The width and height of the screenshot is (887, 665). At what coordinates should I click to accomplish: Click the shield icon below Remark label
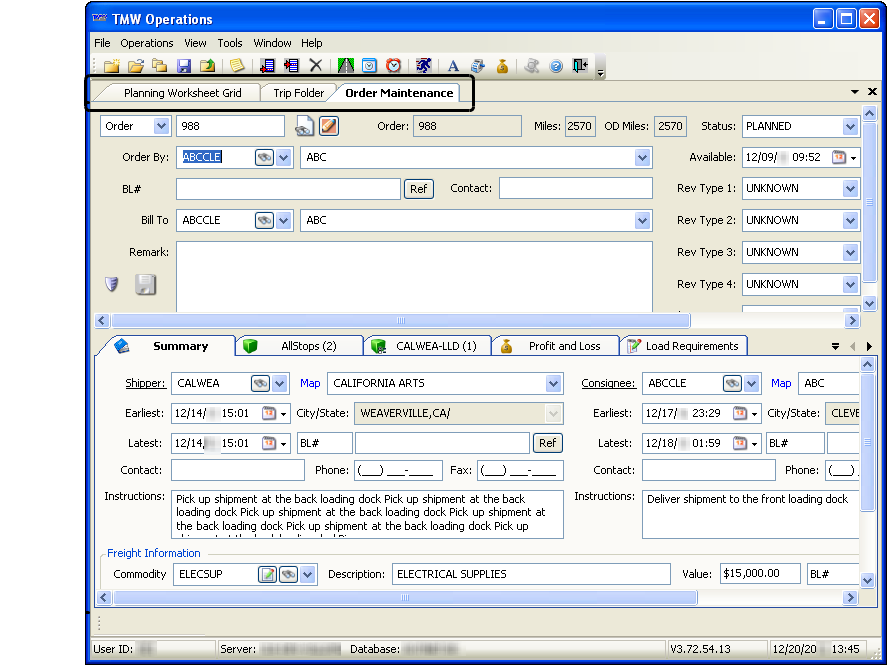point(112,285)
